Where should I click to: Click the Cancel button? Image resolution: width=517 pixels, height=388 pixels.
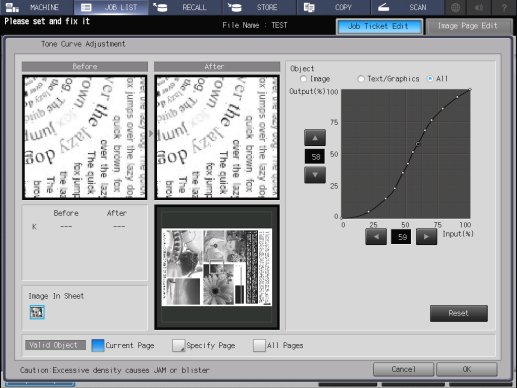point(403,369)
